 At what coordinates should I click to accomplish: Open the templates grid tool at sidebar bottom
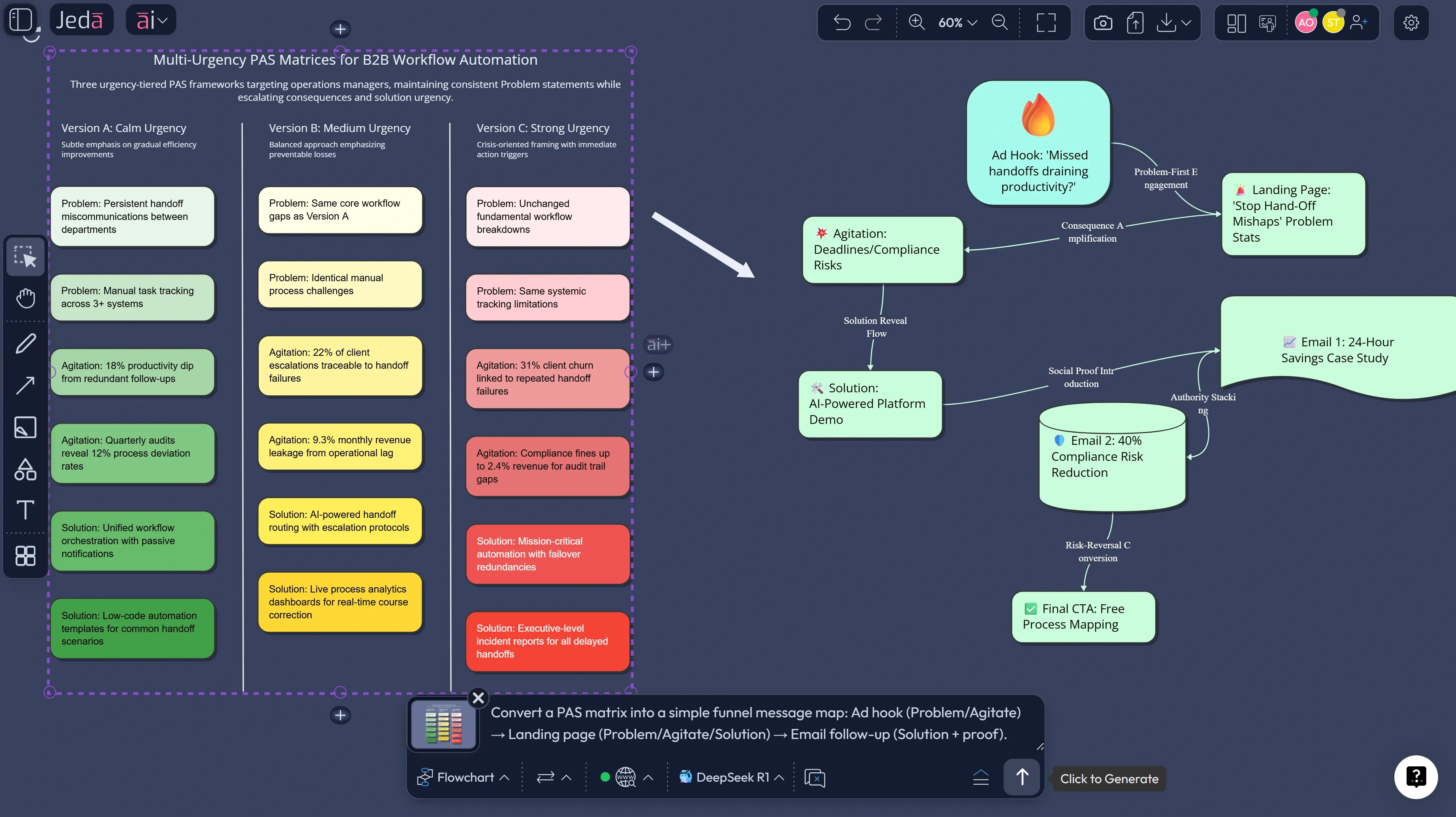pyautogui.click(x=25, y=556)
